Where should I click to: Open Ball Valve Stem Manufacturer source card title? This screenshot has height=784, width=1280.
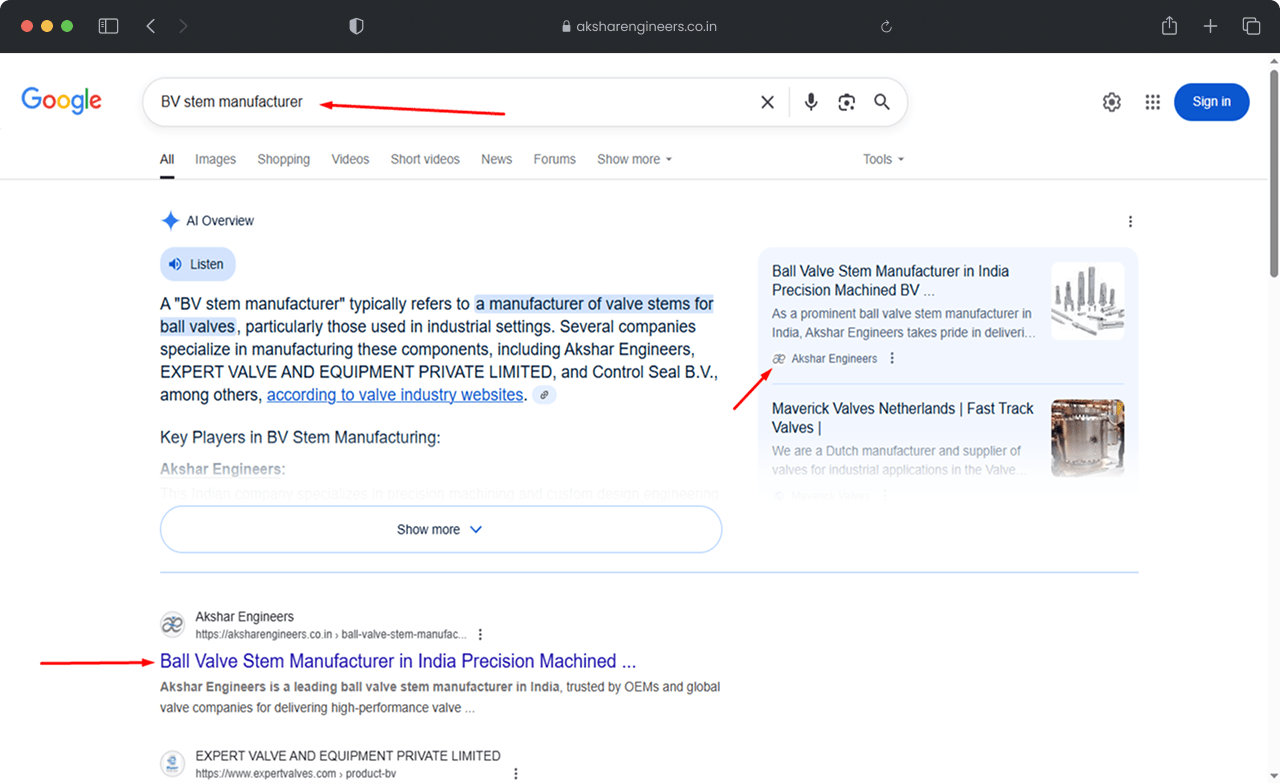[891, 281]
